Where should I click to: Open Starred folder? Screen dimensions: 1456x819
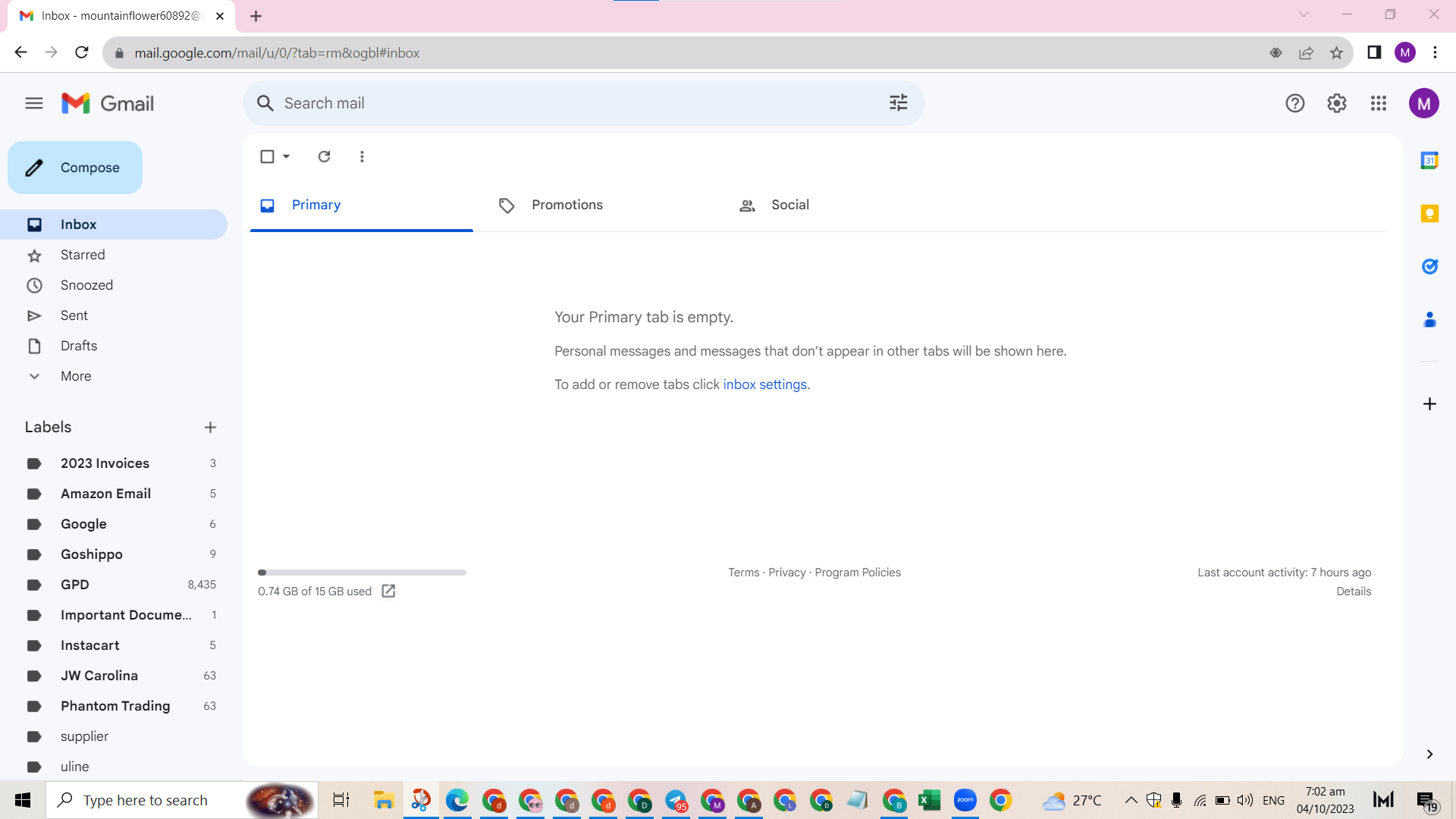(x=114, y=255)
